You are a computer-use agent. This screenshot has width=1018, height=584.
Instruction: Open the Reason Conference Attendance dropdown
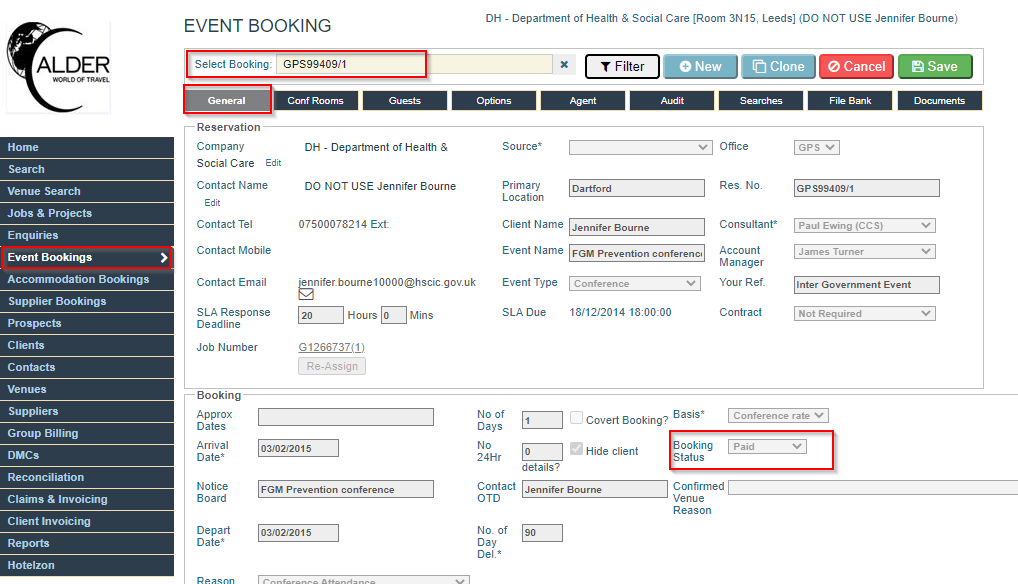click(x=364, y=580)
